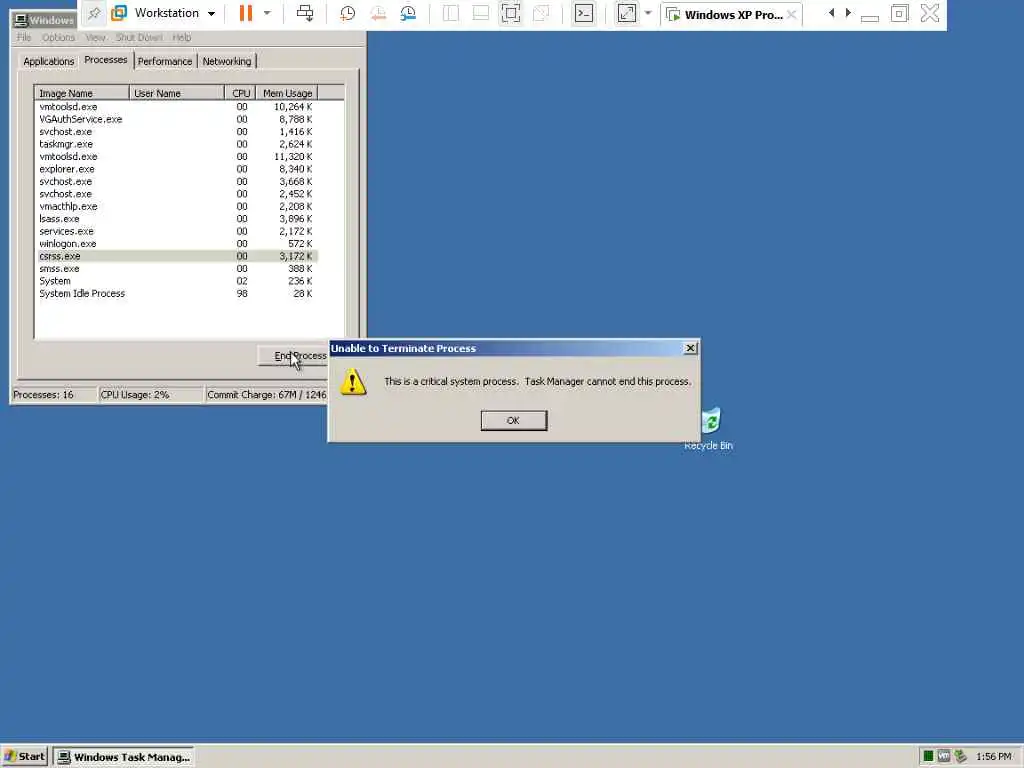Viewport: 1024px width, 768px height.
Task: Open the snapshot manager
Action: [x=408, y=13]
